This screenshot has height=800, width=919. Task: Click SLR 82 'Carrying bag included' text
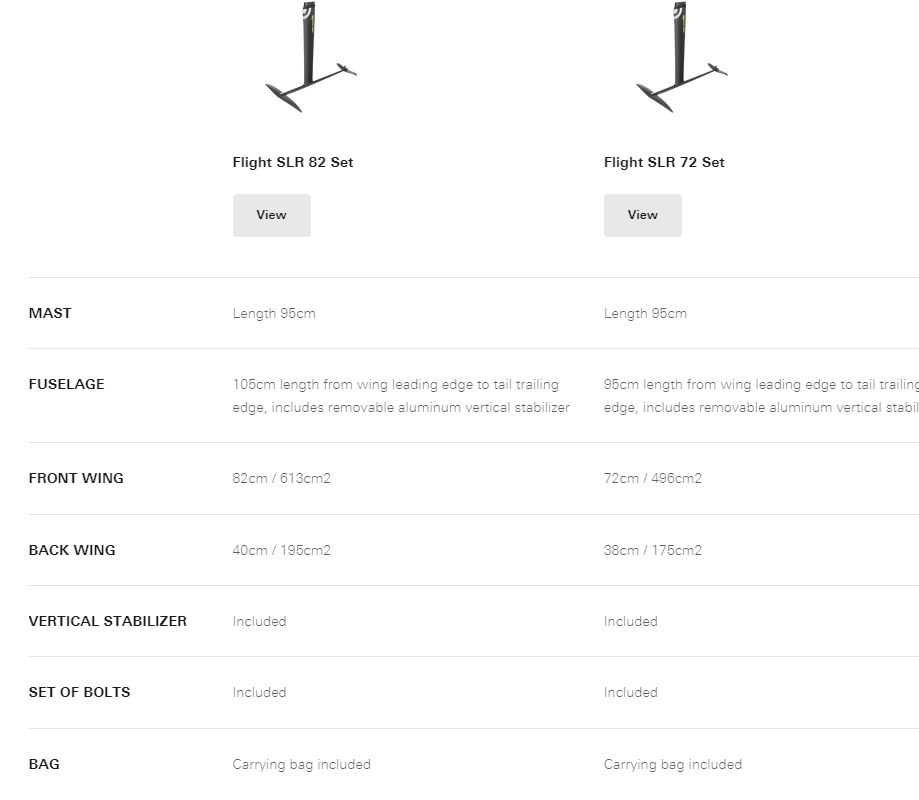tap(301, 764)
